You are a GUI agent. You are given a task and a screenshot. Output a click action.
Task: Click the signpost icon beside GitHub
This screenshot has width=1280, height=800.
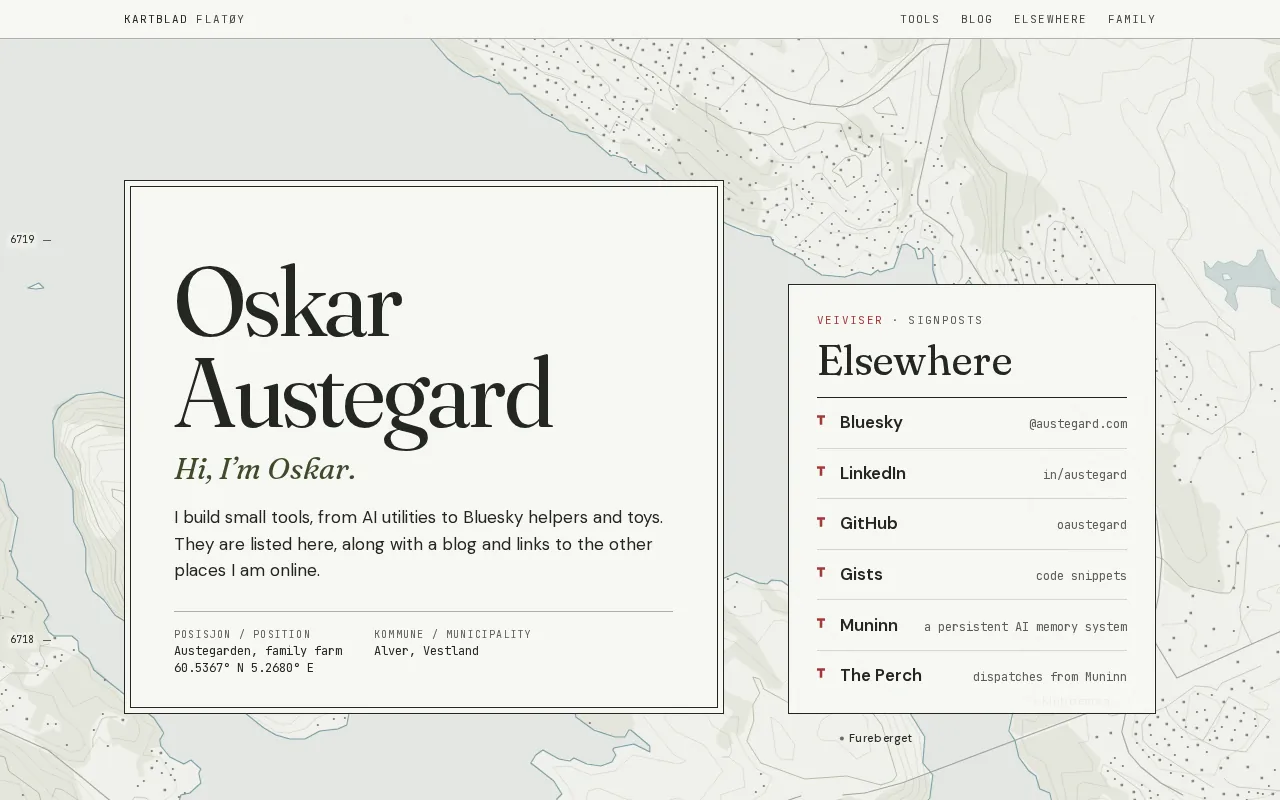pos(821,522)
